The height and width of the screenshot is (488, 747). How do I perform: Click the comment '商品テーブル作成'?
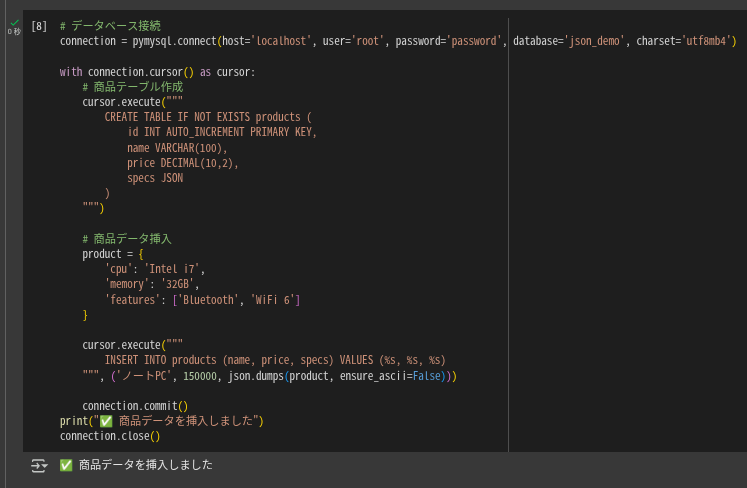pos(132,87)
